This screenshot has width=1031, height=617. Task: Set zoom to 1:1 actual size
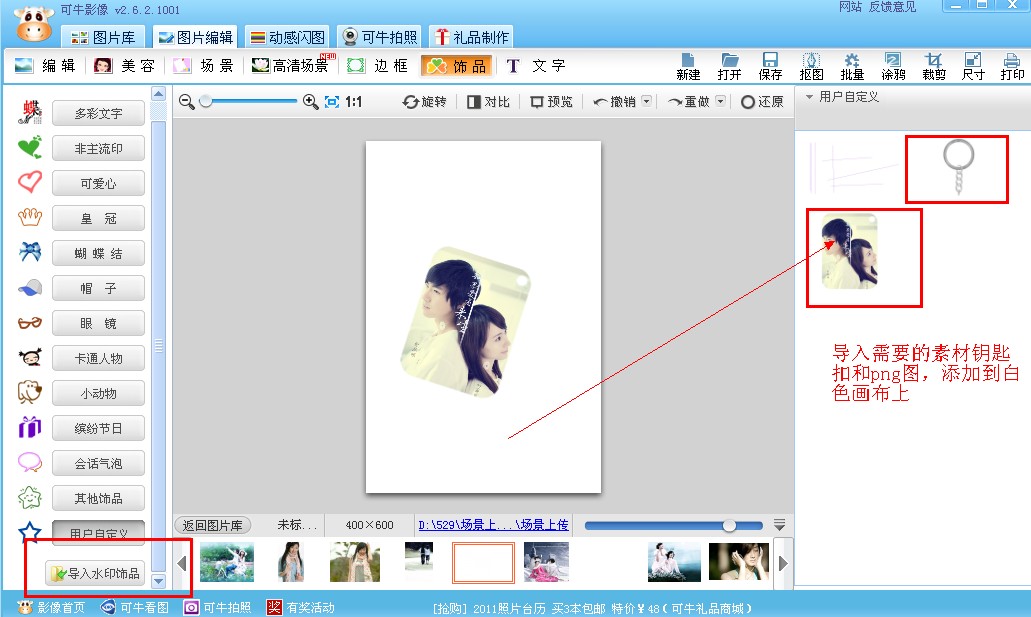coord(354,102)
